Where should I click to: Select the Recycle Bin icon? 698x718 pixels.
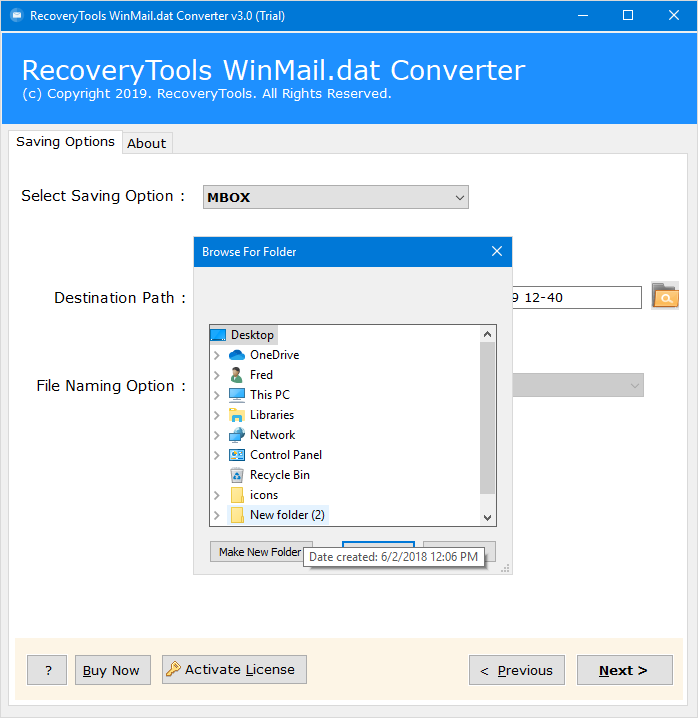click(237, 475)
